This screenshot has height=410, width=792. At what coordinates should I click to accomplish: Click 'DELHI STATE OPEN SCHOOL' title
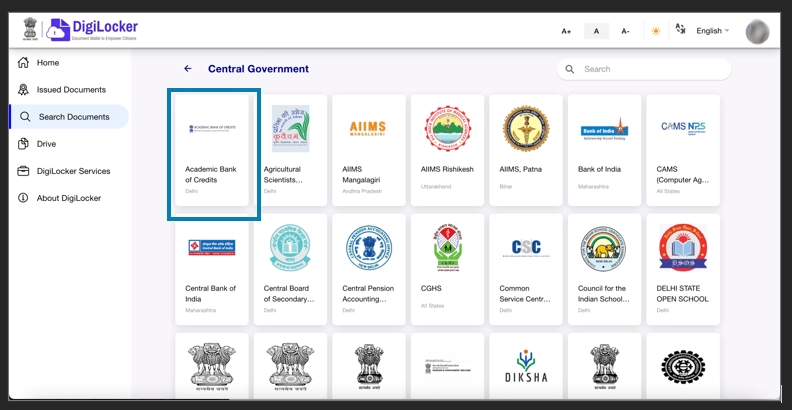click(x=682, y=294)
